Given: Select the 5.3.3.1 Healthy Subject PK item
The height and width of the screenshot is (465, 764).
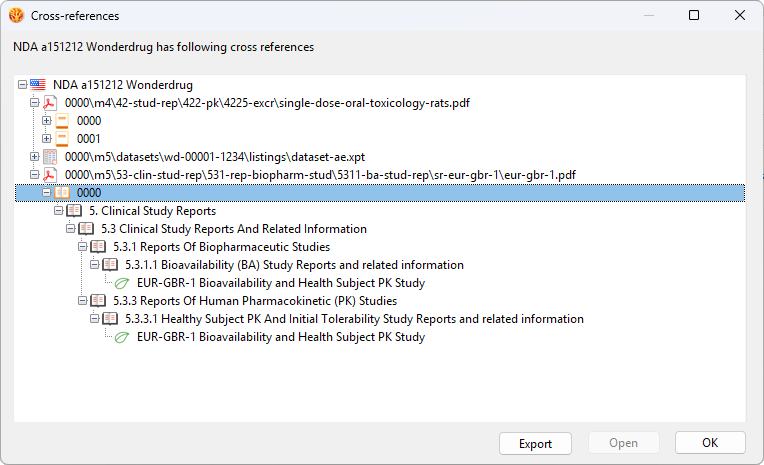Looking at the screenshot, I should [x=354, y=319].
